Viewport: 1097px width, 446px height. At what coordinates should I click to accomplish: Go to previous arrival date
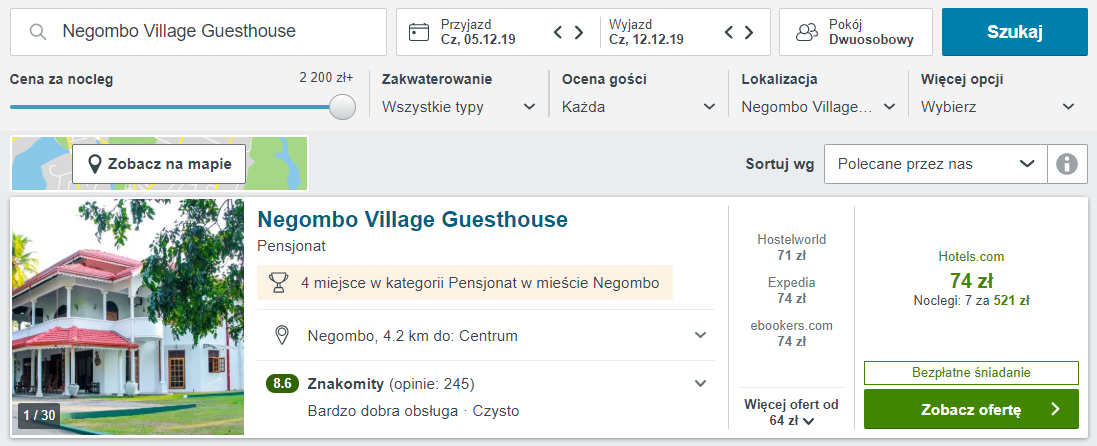click(x=559, y=32)
